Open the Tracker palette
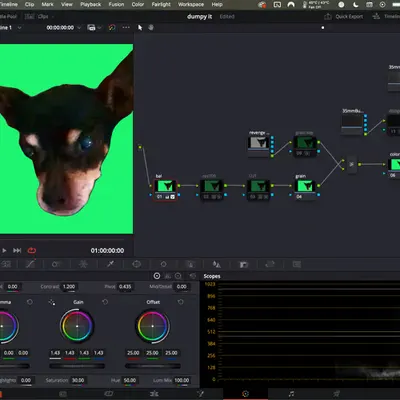The image size is (400, 400). click(x=163, y=264)
